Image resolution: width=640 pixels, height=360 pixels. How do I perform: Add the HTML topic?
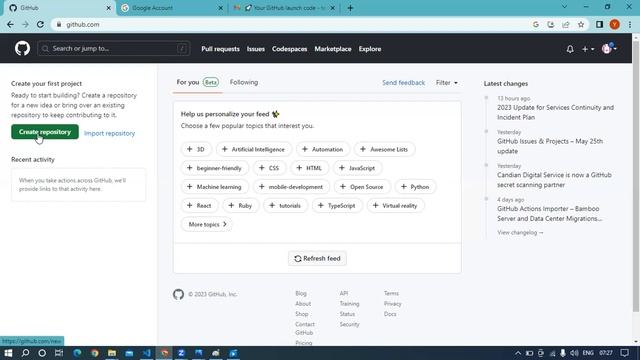click(x=309, y=168)
